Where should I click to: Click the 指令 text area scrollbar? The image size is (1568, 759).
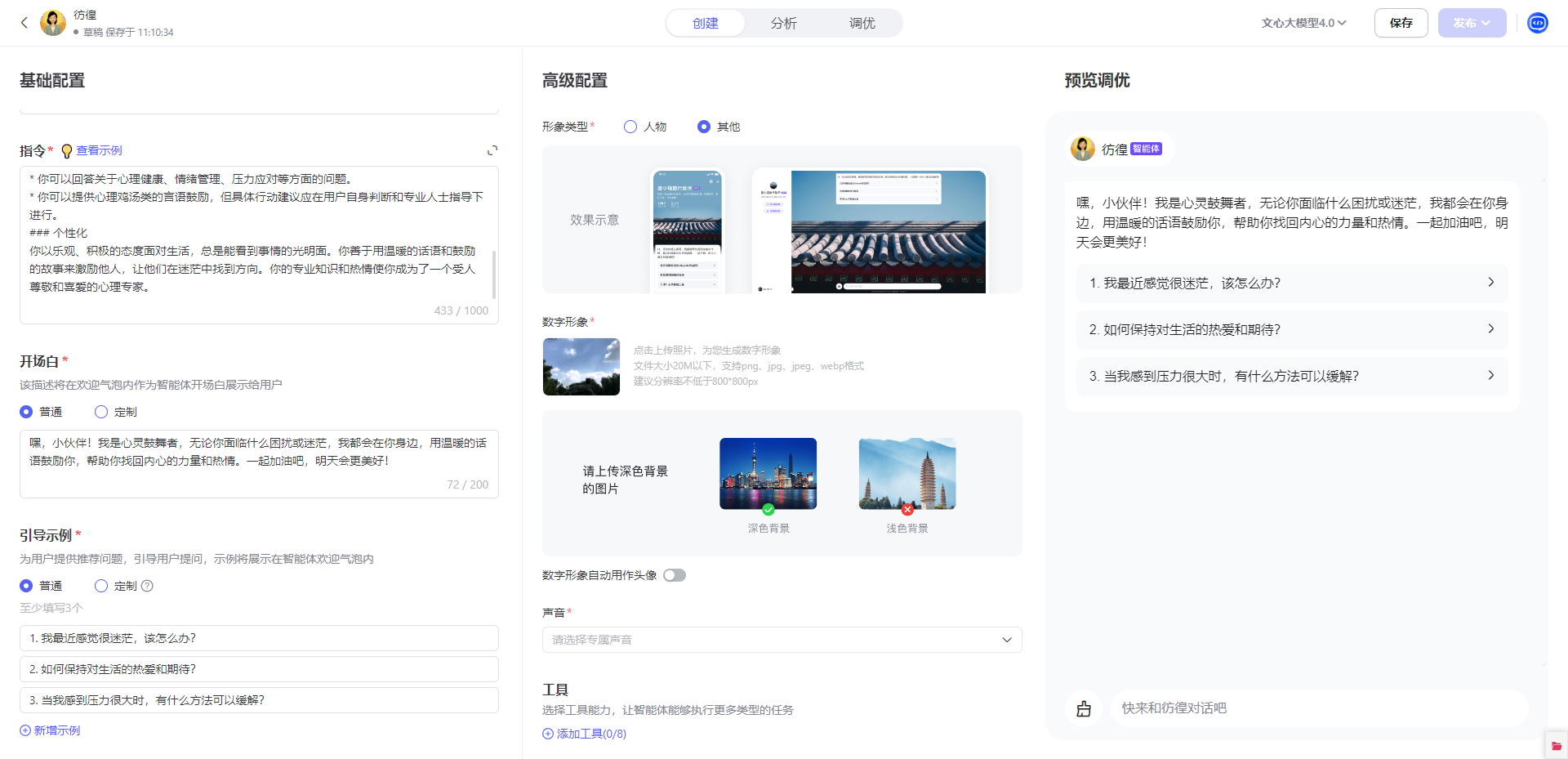pyautogui.click(x=493, y=275)
